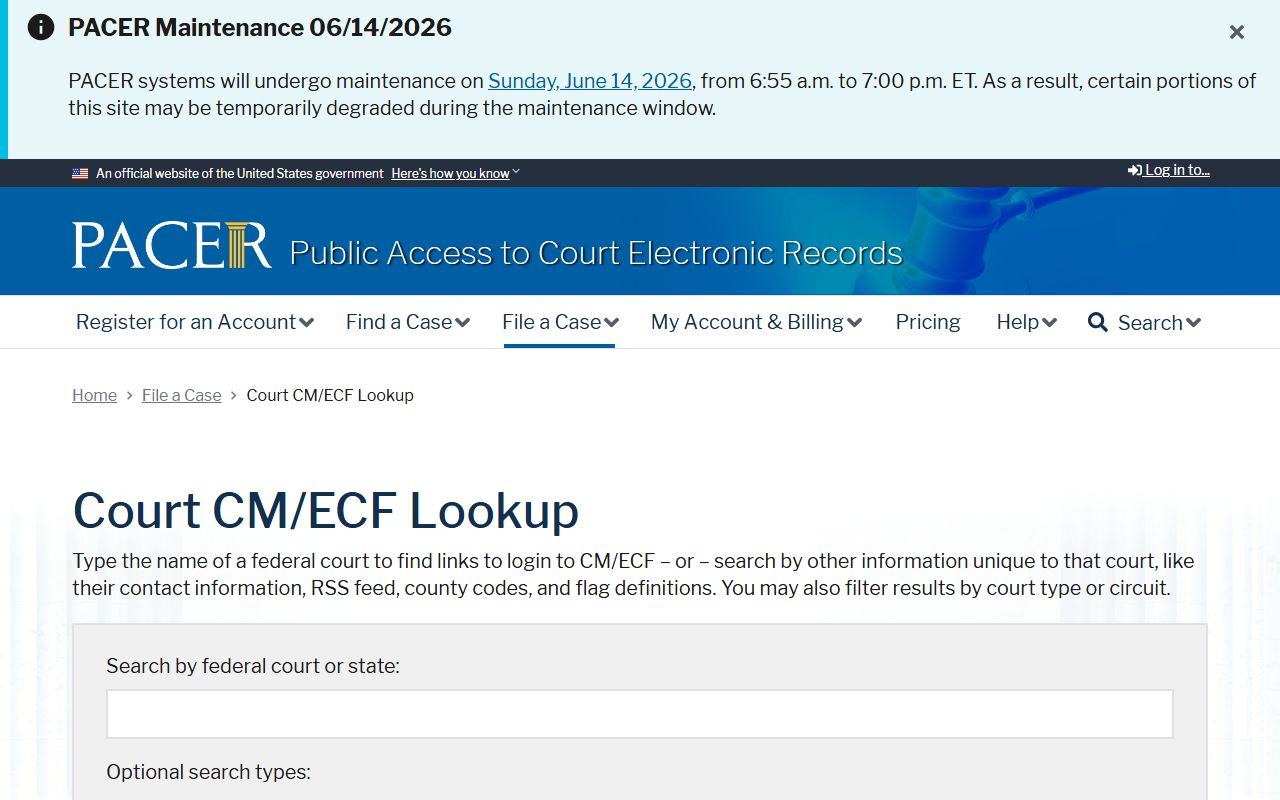Click the magnifying glass search icon
The width and height of the screenshot is (1280, 800).
click(x=1098, y=322)
